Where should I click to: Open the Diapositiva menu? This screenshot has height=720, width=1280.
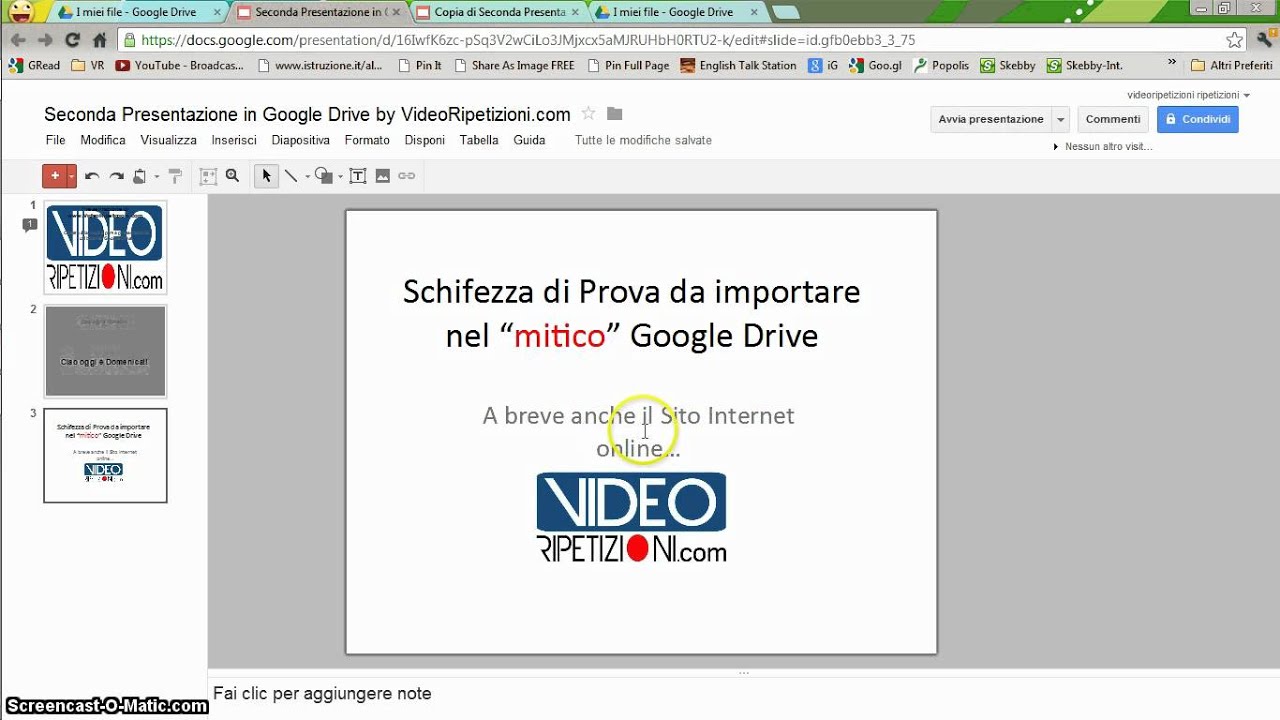point(300,140)
